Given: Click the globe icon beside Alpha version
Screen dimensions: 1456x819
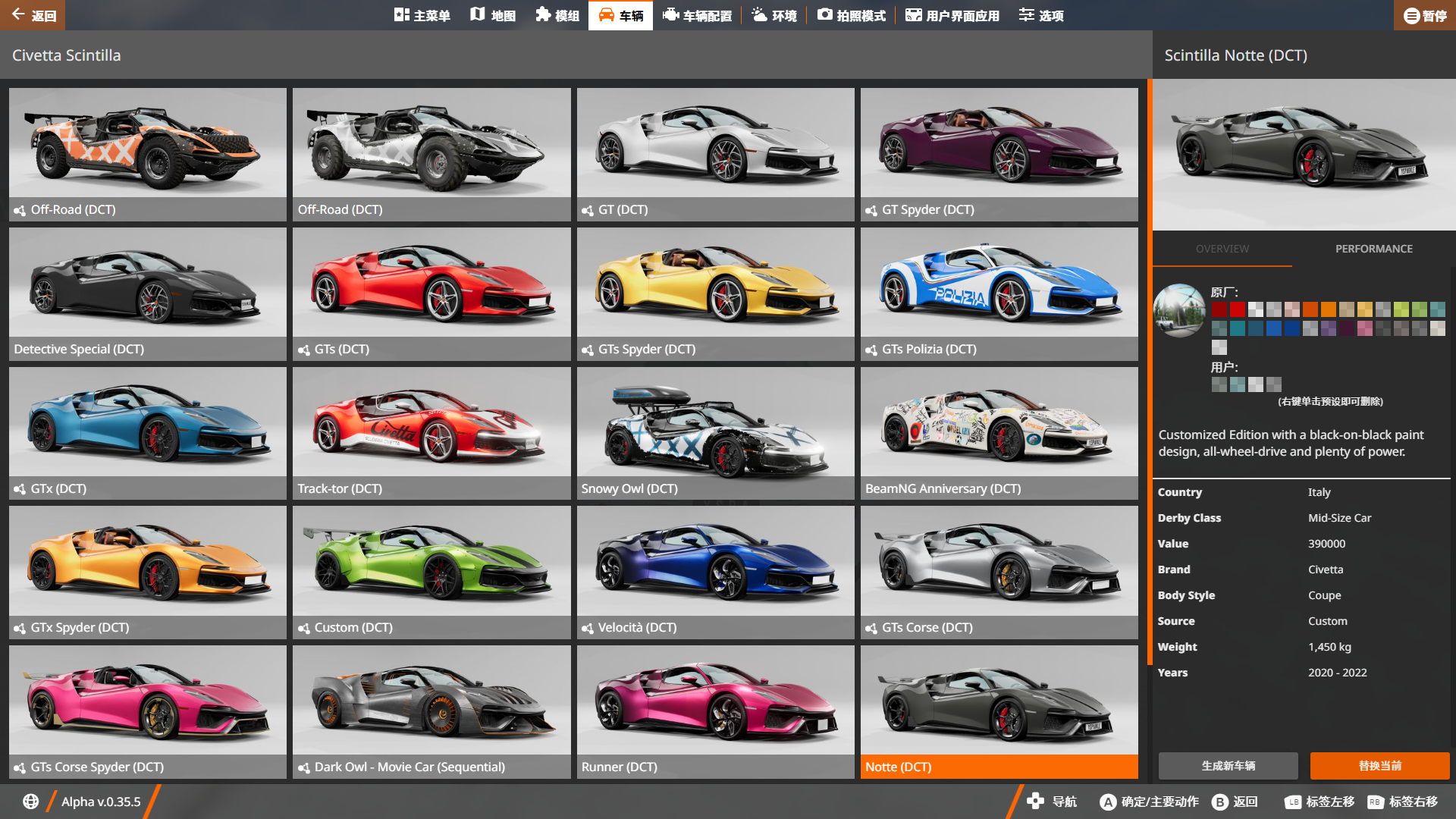Looking at the screenshot, I should pyautogui.click(x=30, y=802).
